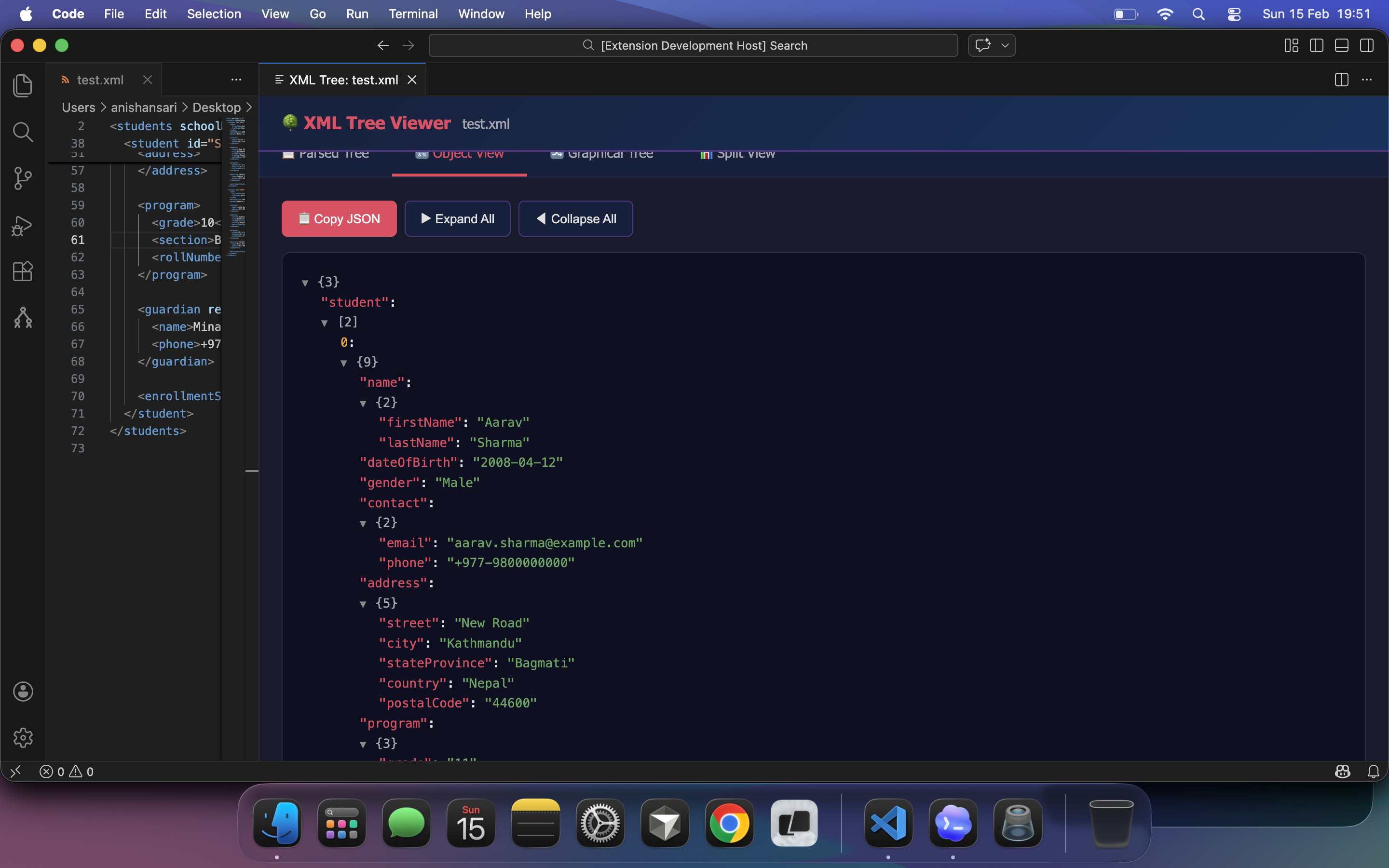Open the Manage settings gear
Viewport: 1389px width, 868px height.
(x=22, y=738)
